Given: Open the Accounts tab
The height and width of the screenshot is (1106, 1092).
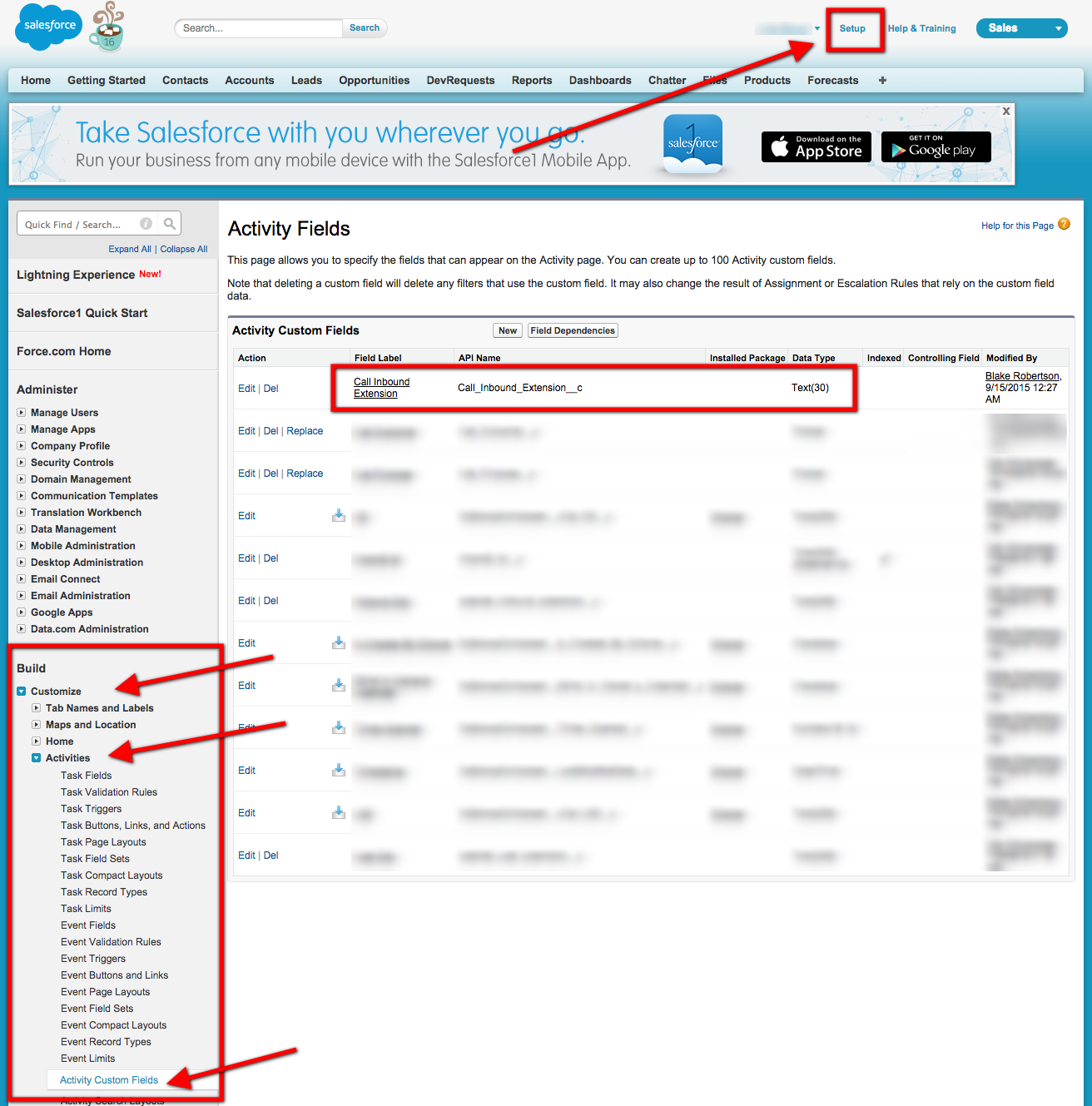Looking at the screenshot, I should 250,81.
